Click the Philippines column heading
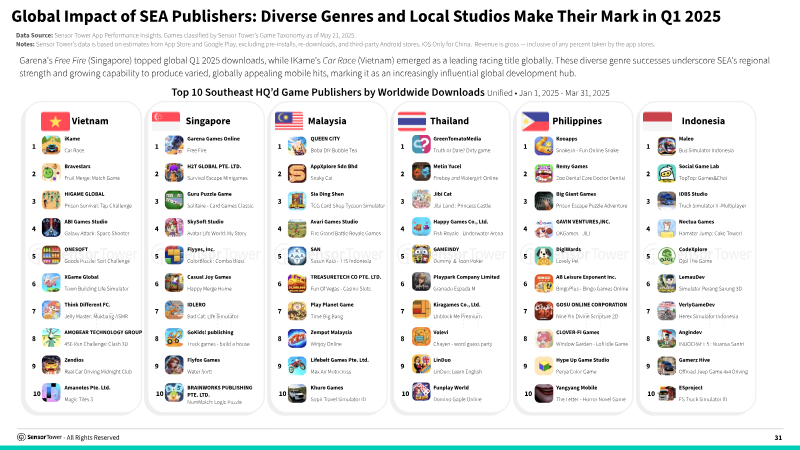This screenshot has width=800, height=450. [x=577, y=121]
